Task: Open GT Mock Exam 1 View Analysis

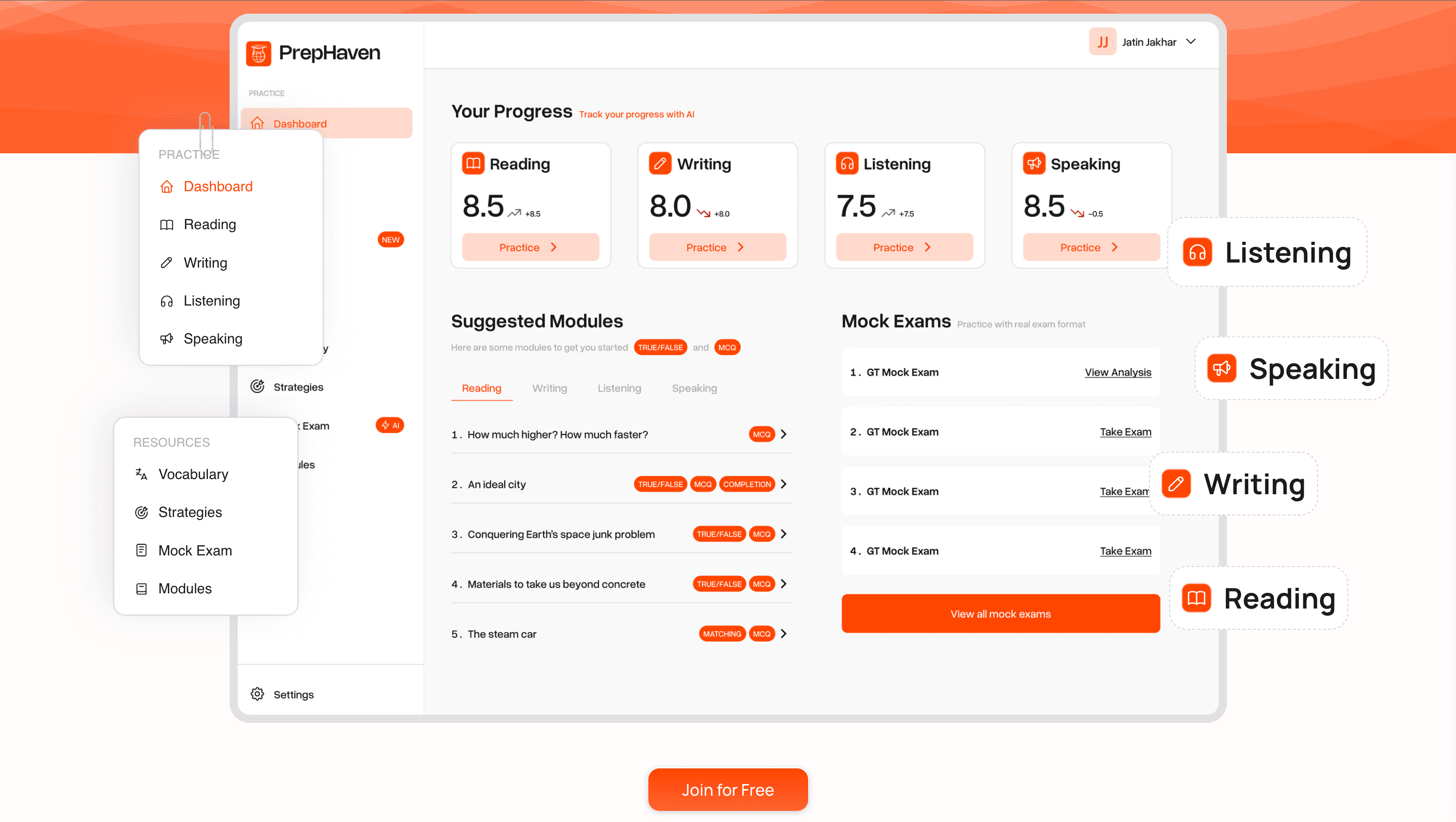Action: pyautogui.click(x=1117, y=372)
